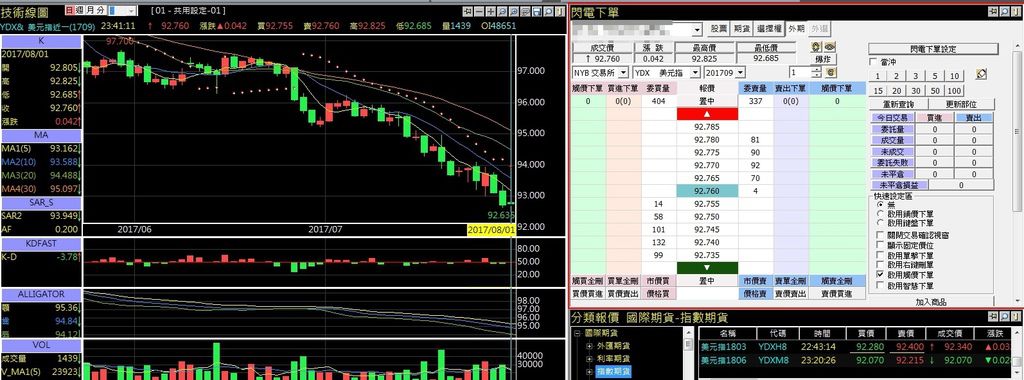Click the coin icon next to quantity box
1024x380 pixels.
pyautogui.click(x=832, y=72)
